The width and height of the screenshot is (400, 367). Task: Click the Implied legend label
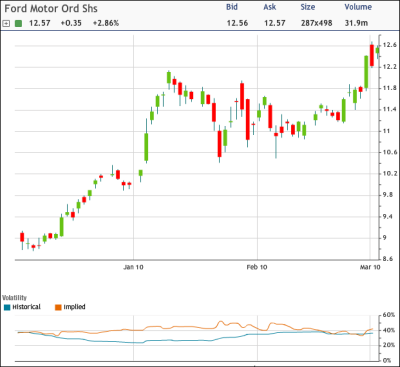tap(74, 307)
